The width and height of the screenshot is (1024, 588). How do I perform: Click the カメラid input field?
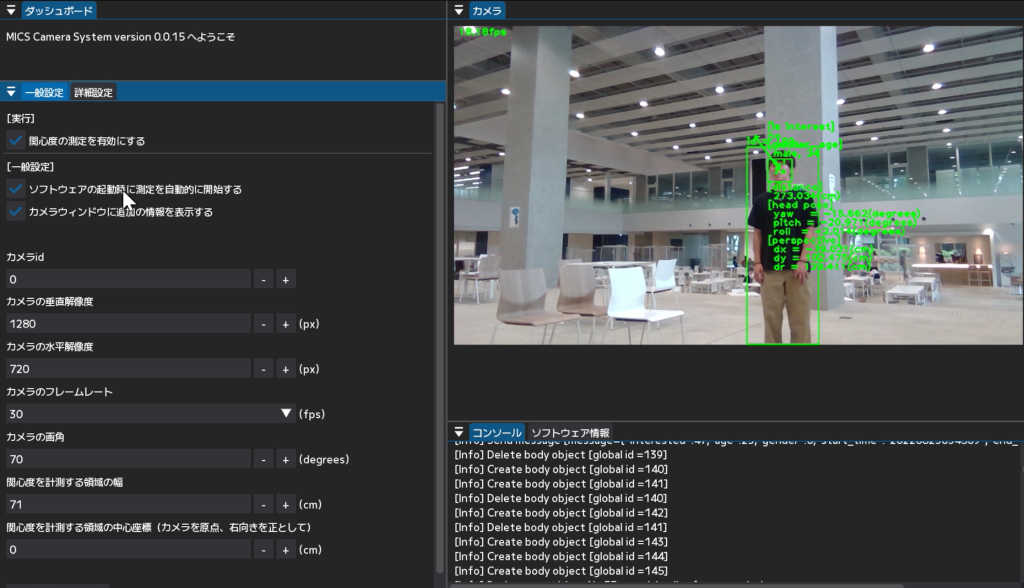[128, 280]
